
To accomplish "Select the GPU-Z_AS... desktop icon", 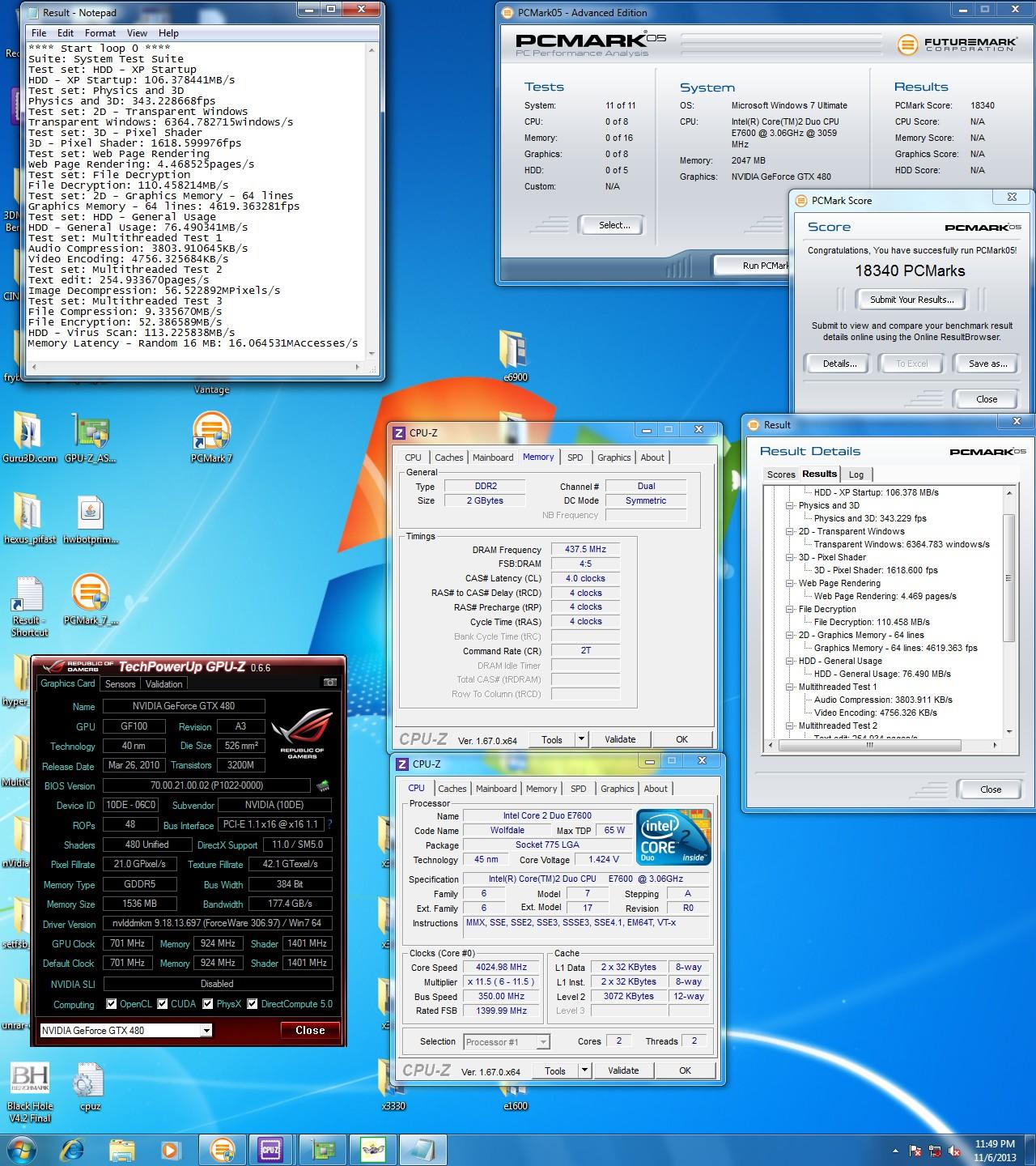I will point(91,437).
